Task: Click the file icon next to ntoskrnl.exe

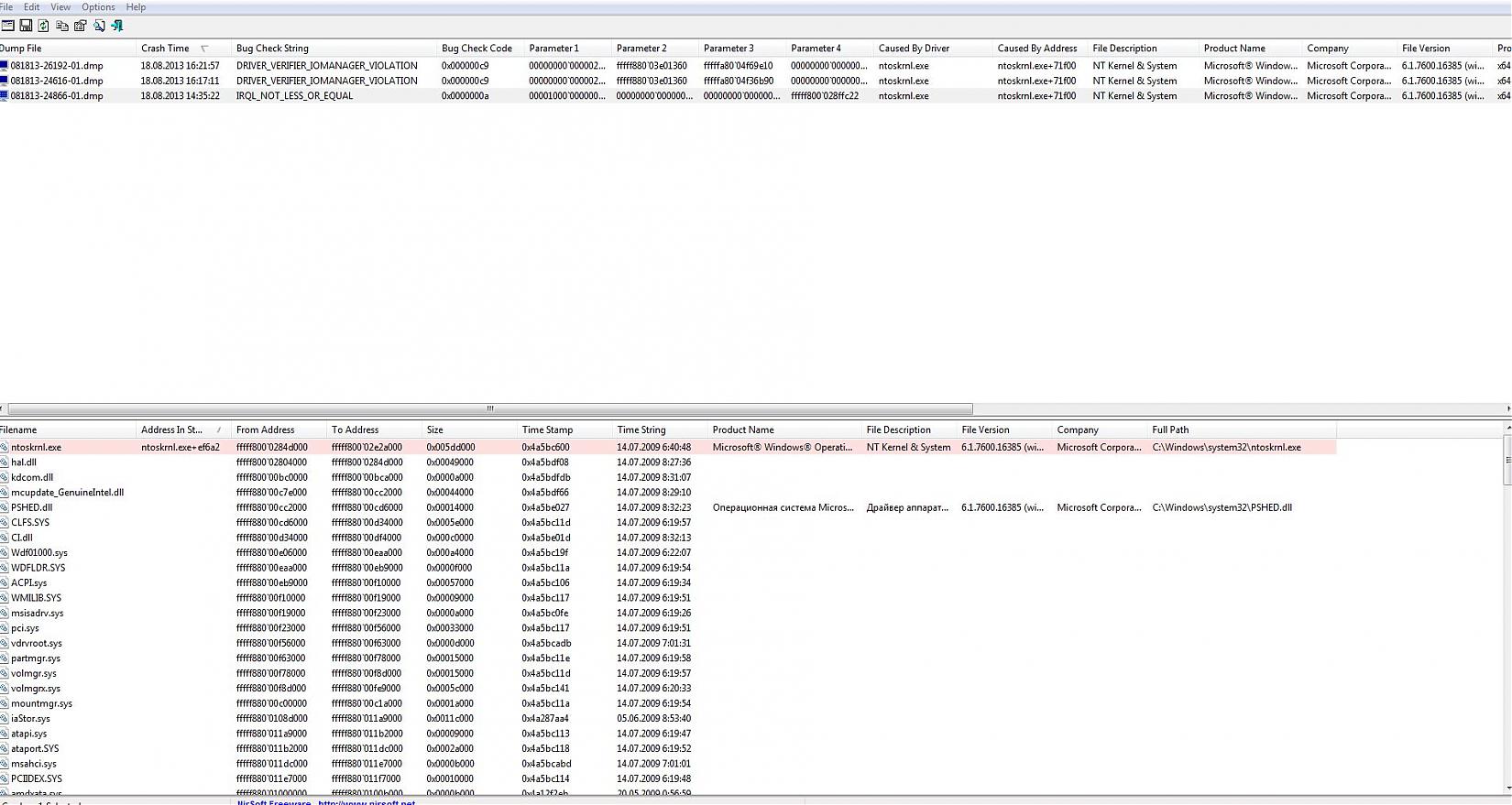Action: (4, 448)
